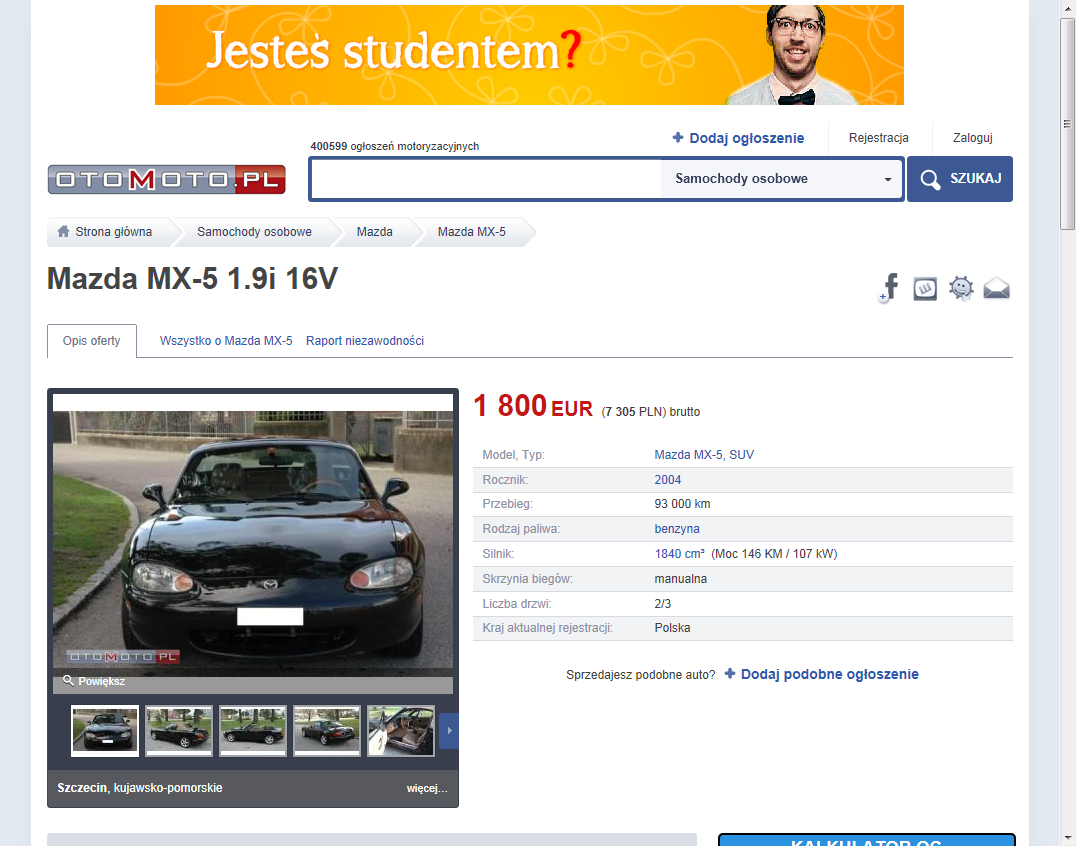Click Powiększ to enlarge photo
1076x846 pixels.
(x=102, y=681)
